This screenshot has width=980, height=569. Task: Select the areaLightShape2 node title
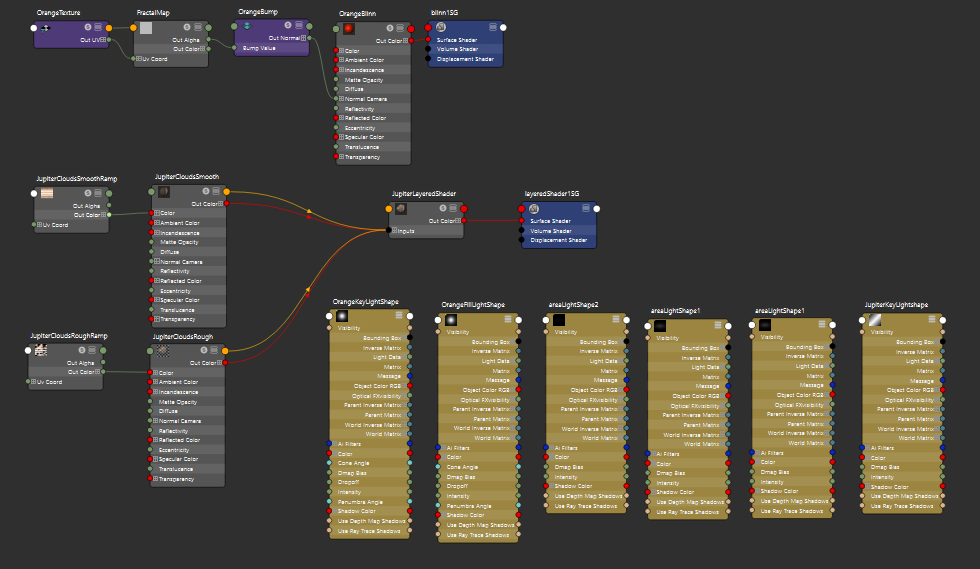coord(573,304)
